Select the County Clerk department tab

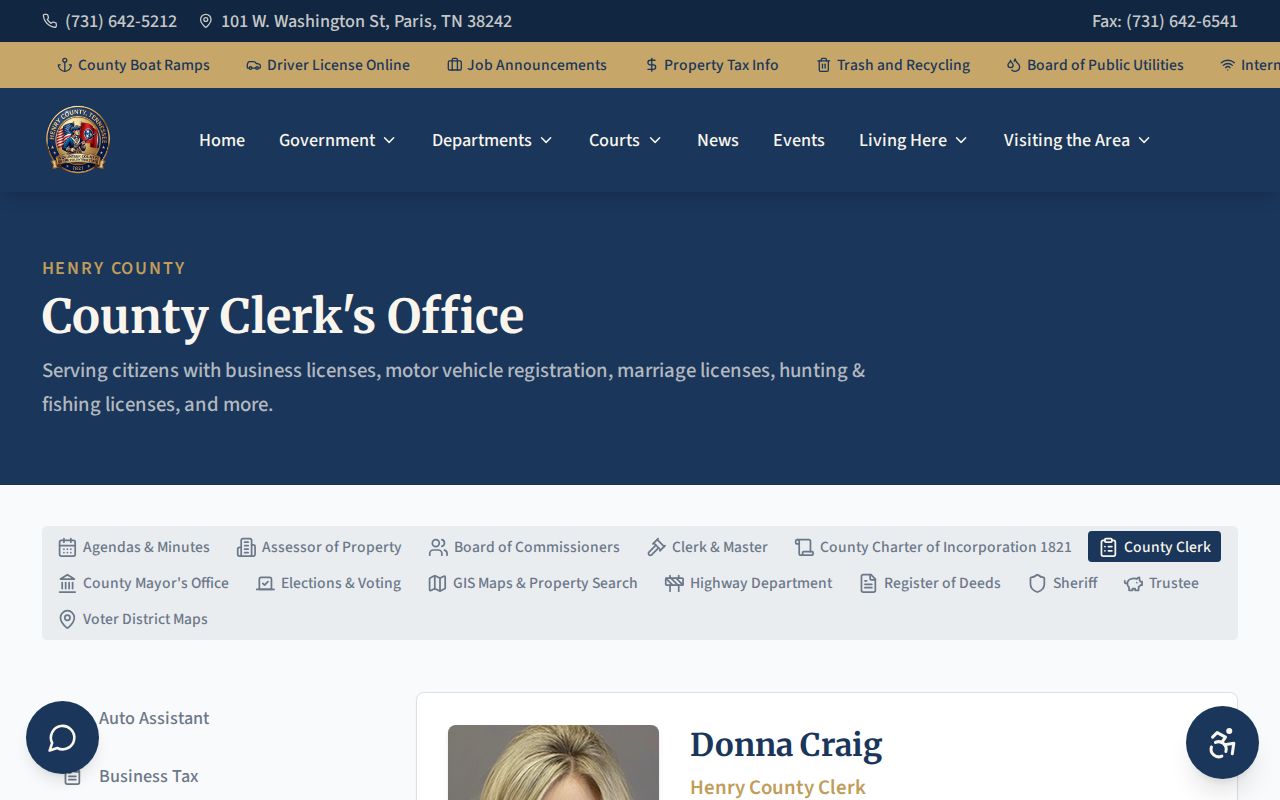click(1154, 547)
